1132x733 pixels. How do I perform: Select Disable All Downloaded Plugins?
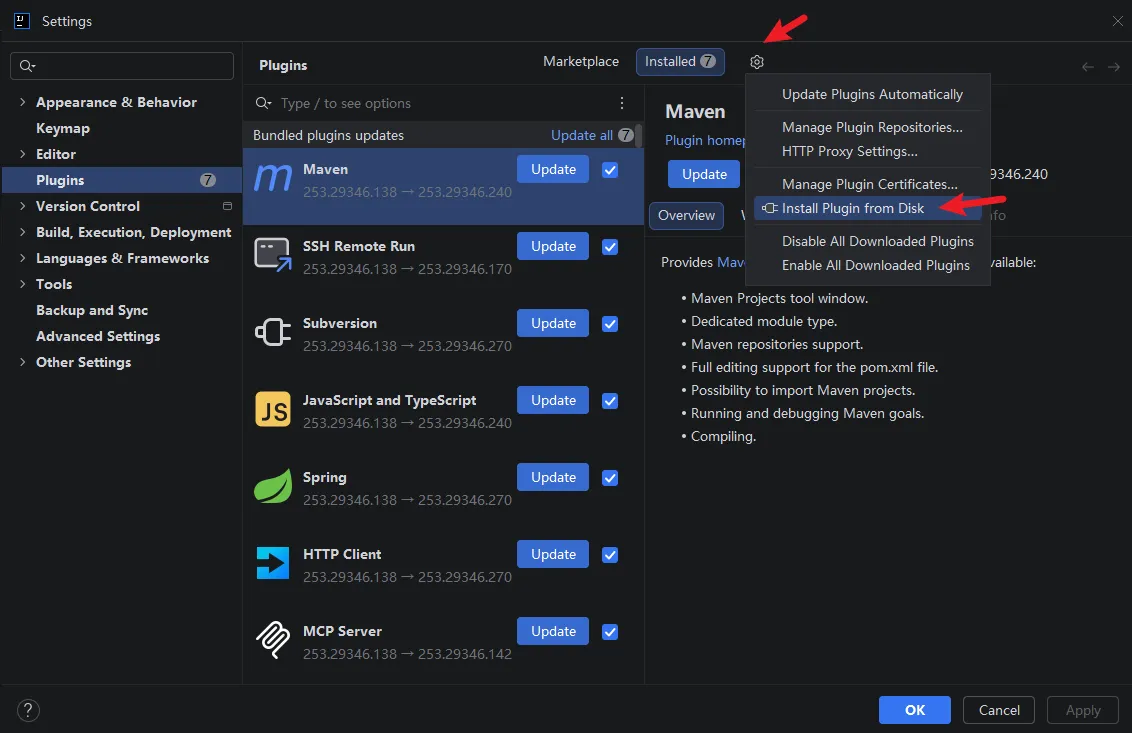tap(868, 241)
